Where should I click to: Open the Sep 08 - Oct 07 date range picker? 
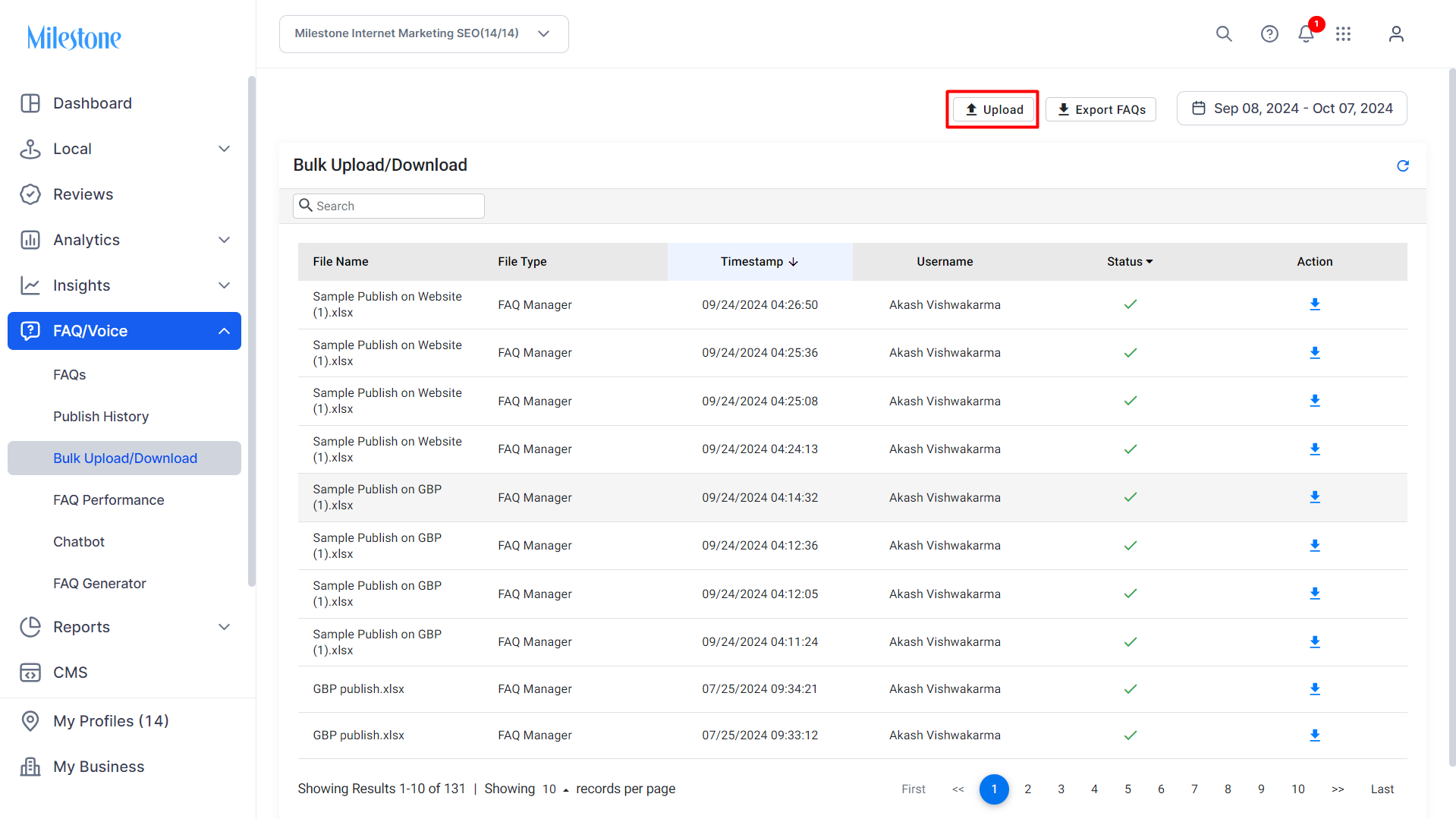pyautogui.click(x=1291, y=109)
